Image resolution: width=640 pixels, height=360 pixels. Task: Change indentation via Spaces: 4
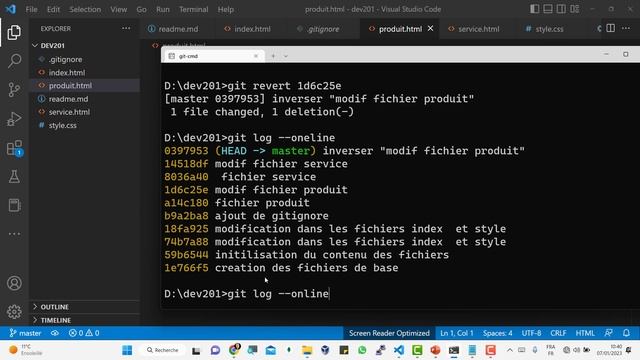tap(498, 333)
